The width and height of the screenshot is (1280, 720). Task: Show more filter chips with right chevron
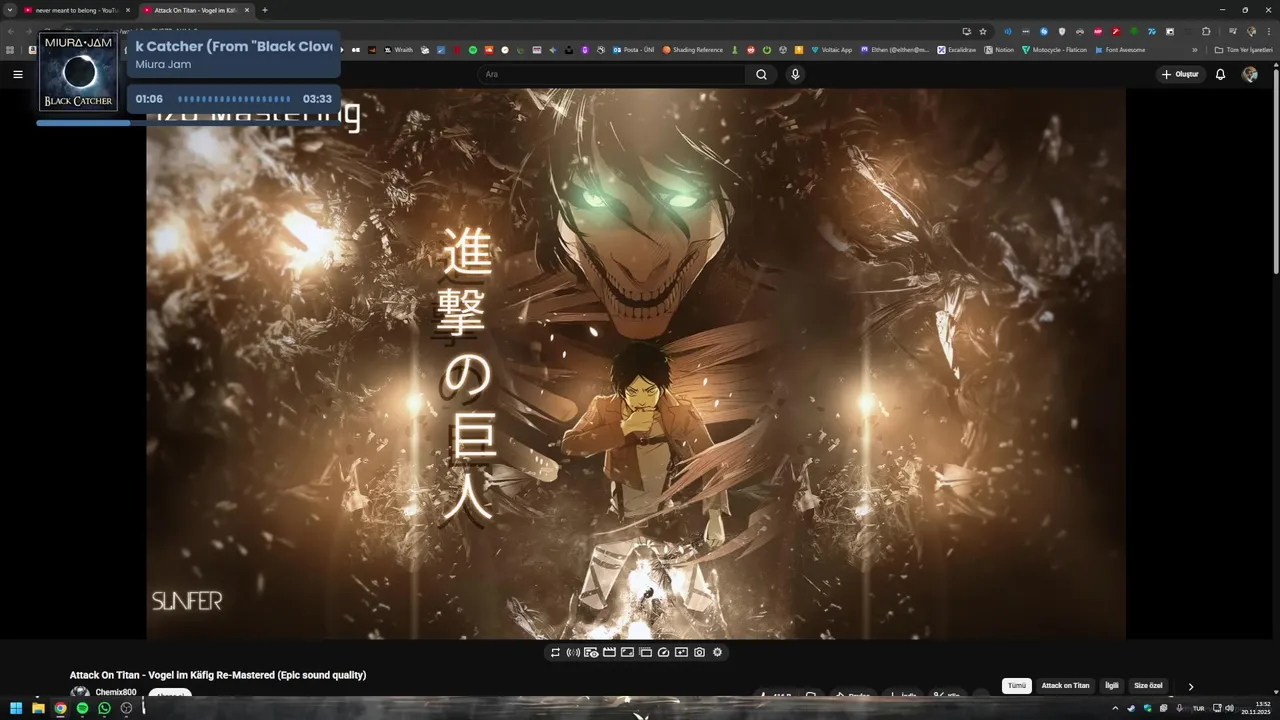1190,686
